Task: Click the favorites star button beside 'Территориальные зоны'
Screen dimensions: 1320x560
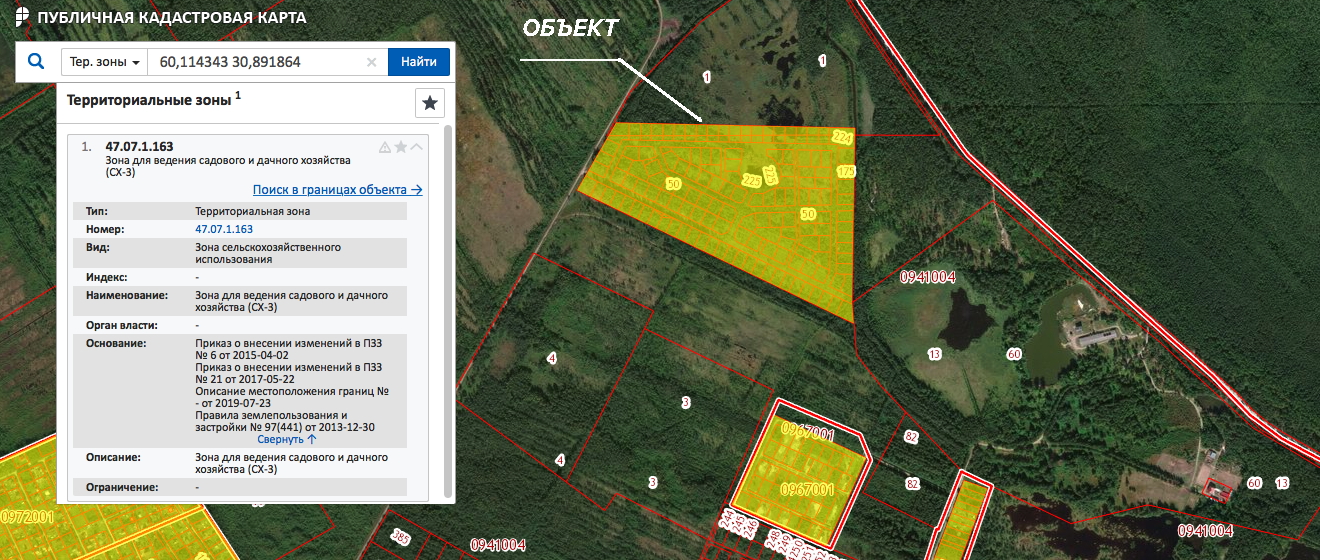Action: coord(429,103)
